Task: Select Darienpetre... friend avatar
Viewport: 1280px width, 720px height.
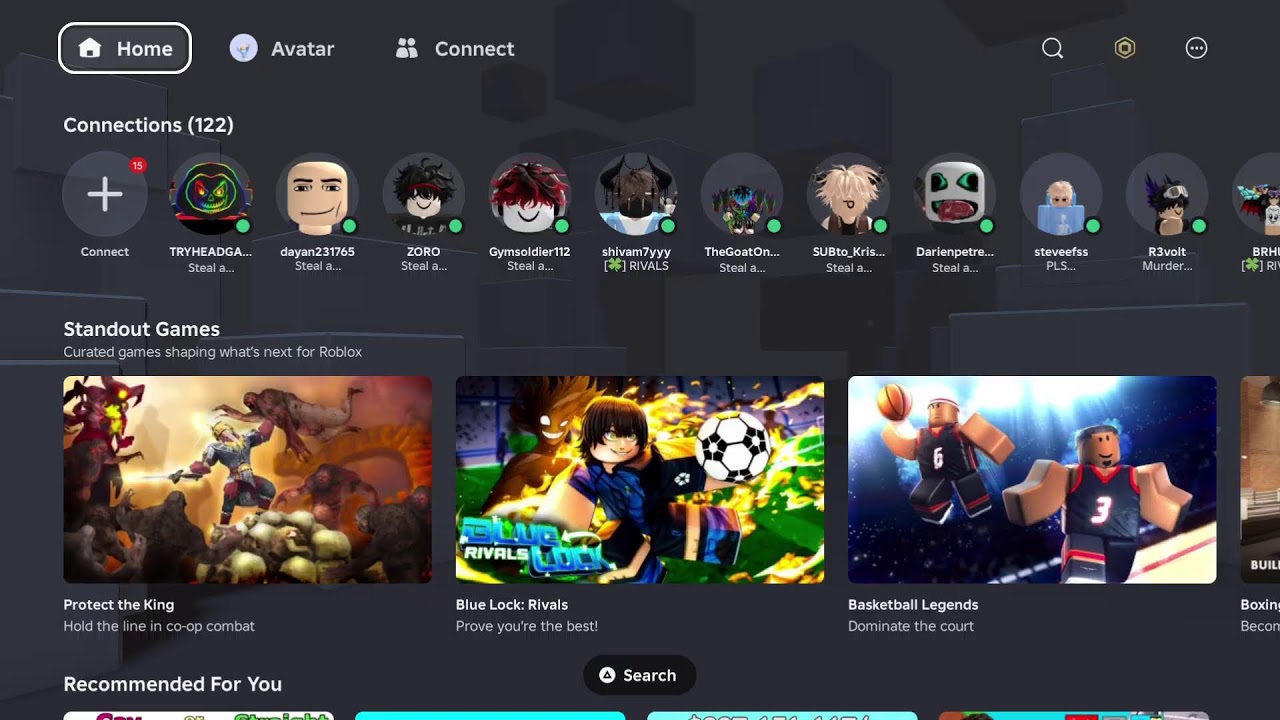Action: (955, 194)
